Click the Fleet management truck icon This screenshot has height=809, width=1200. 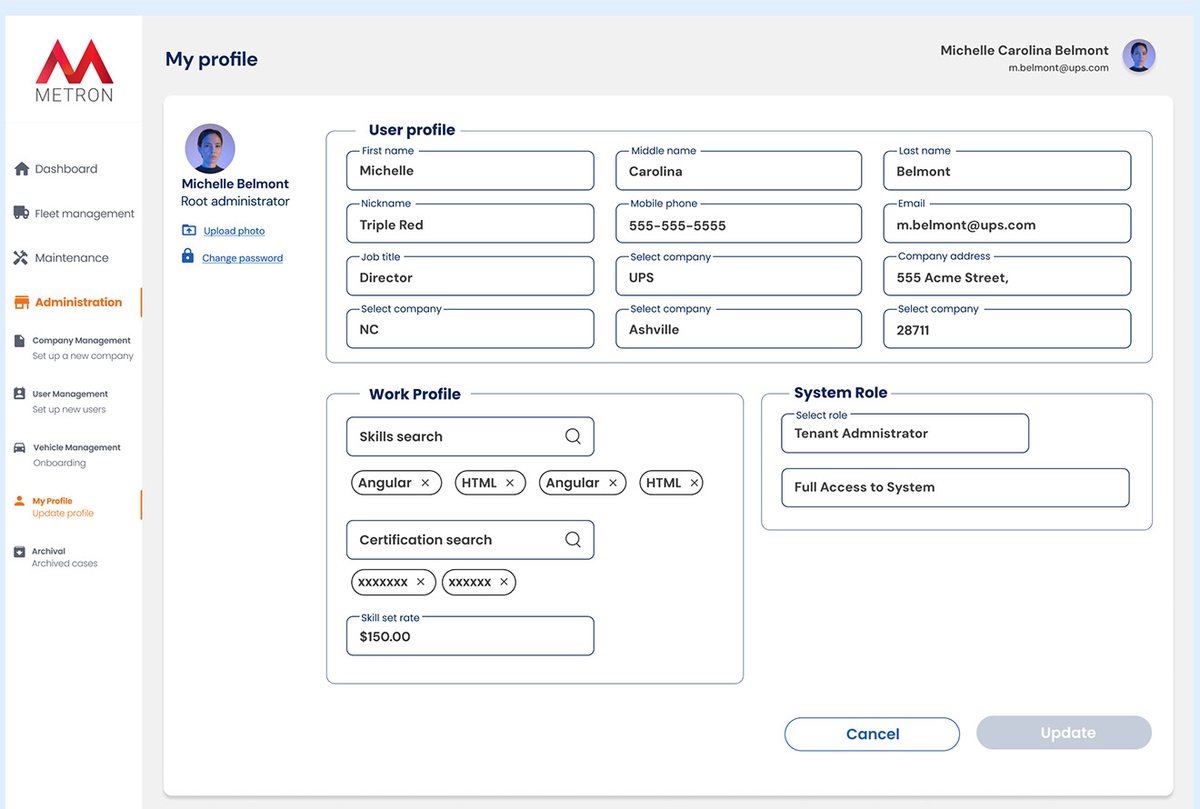[21, 213]
